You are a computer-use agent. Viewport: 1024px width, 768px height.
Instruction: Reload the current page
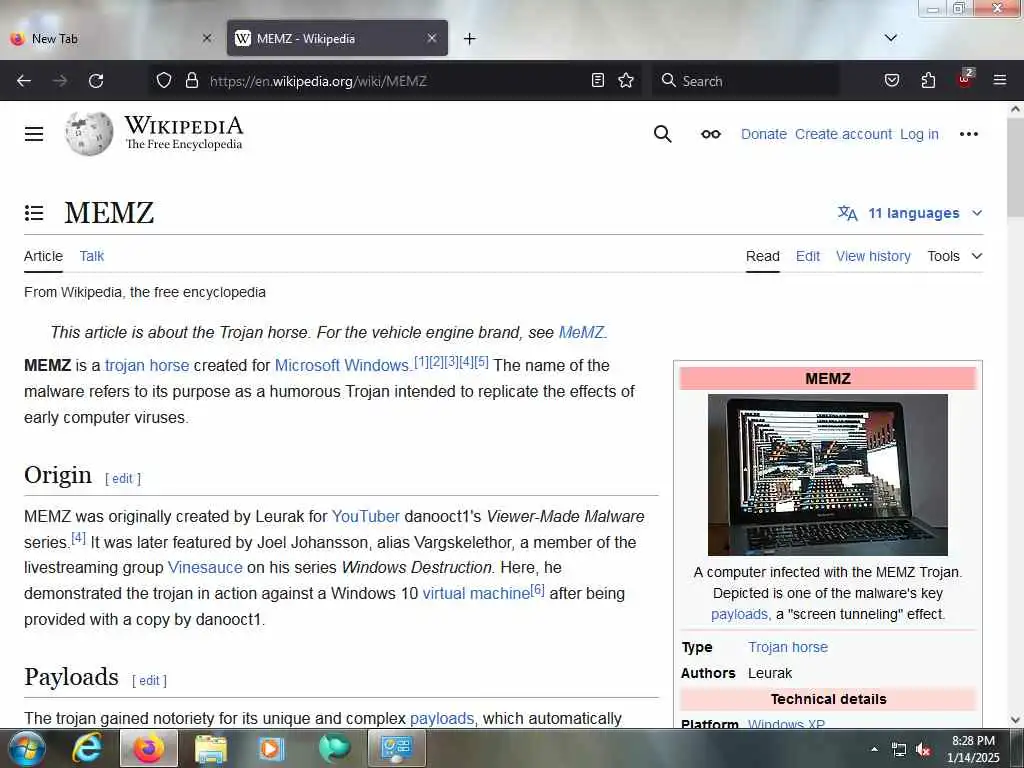[x=96, y=80]
